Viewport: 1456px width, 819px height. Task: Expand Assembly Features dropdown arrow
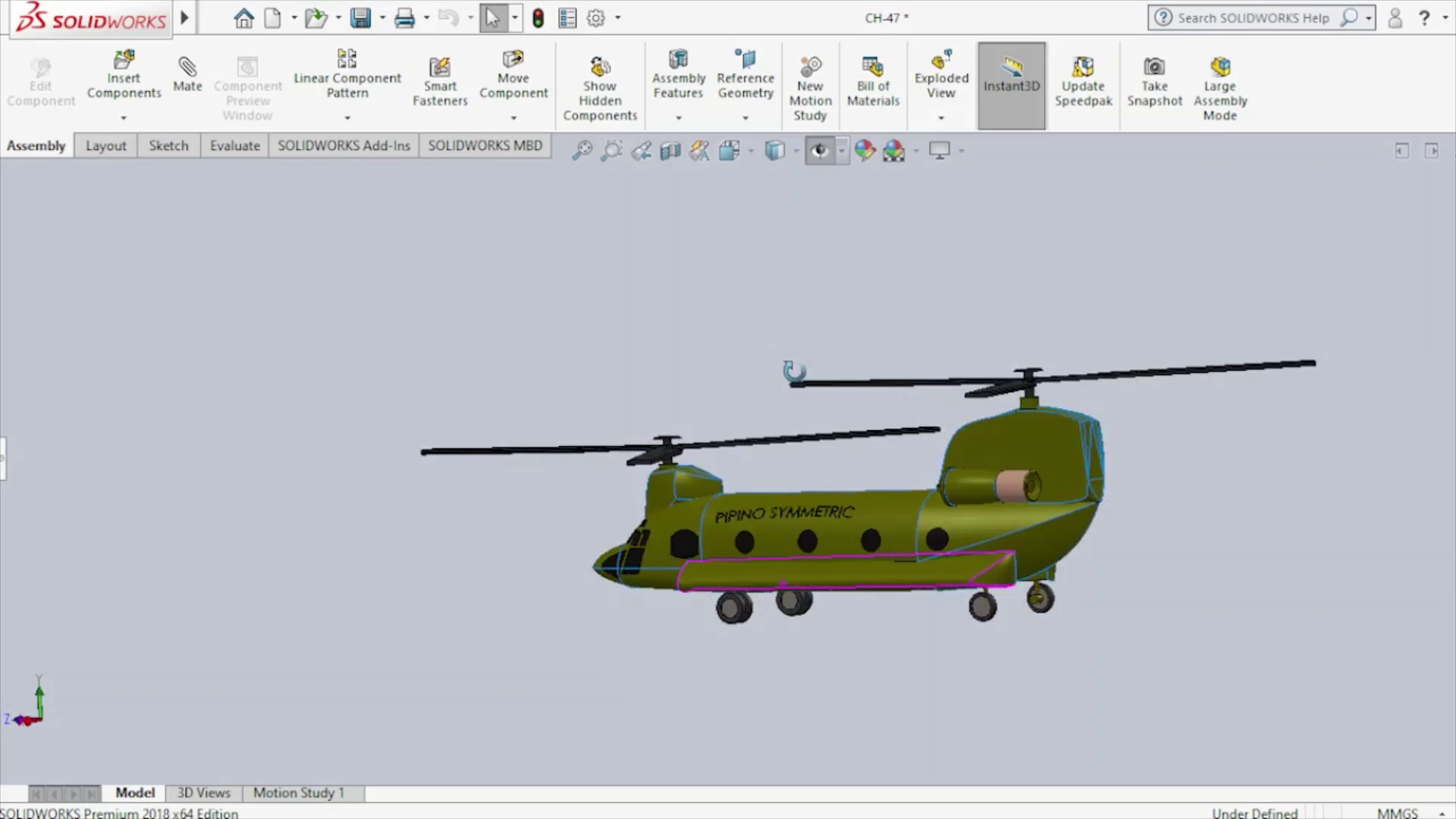[679, 118]
